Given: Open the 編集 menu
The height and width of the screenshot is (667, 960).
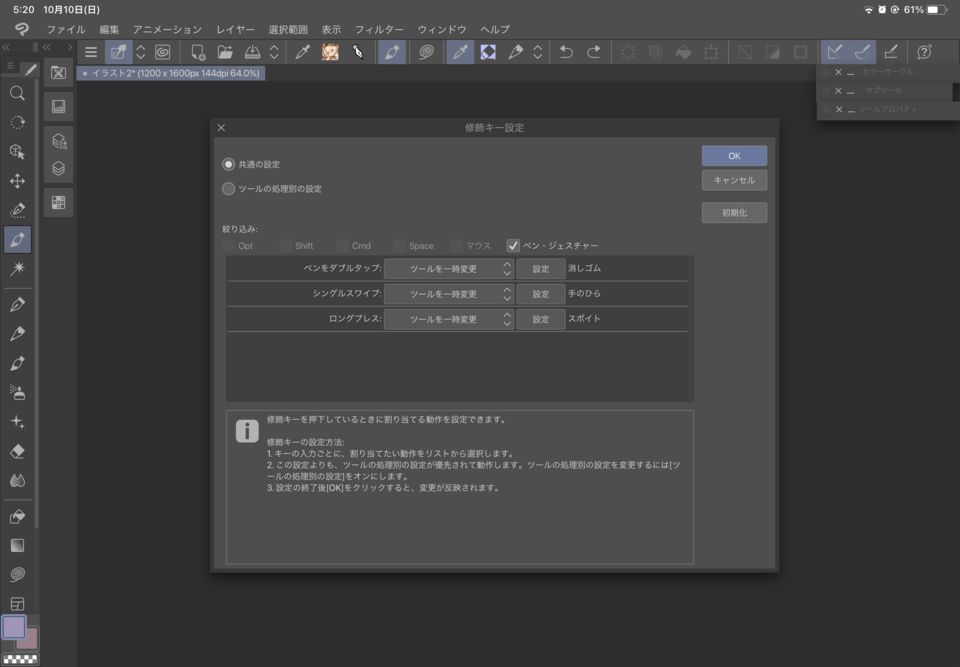Looking at the screenshot, I should tap(109, 29).
